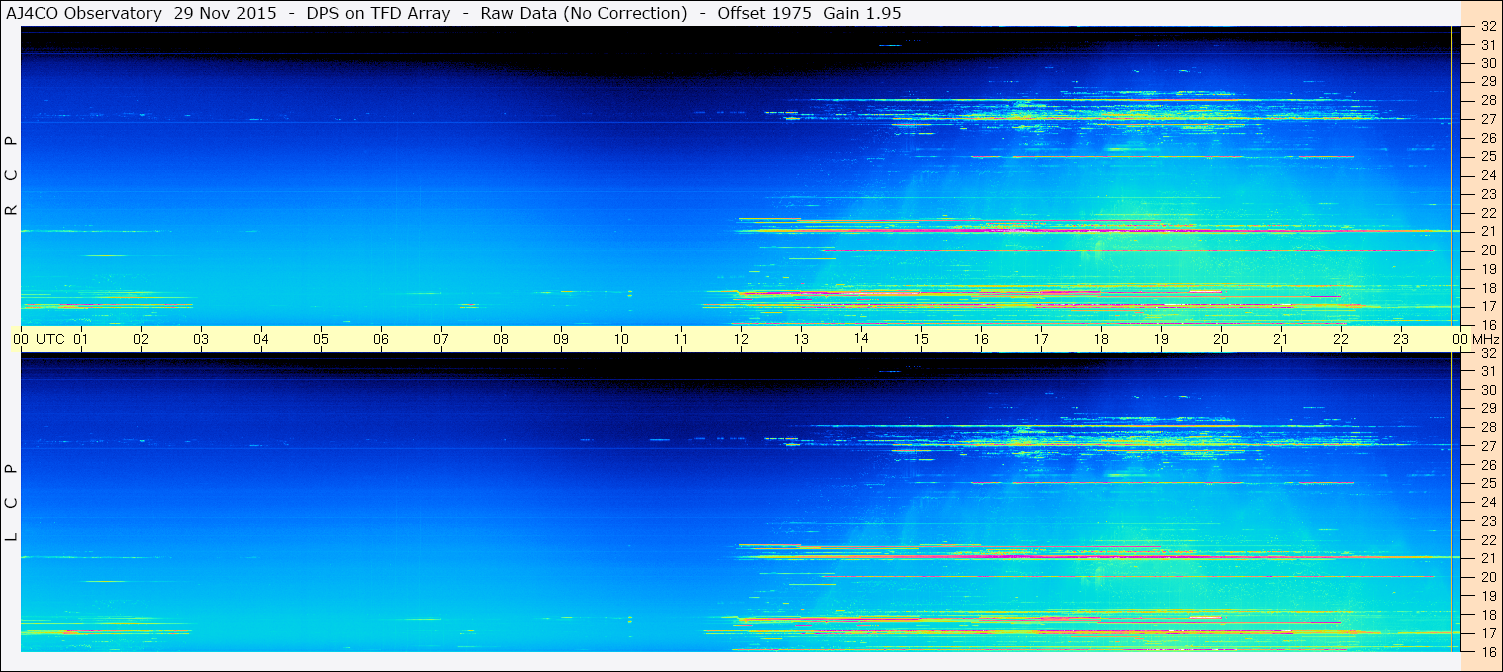Screen dimensions: 1503x672
Task: Click the 19 MHz tick in LCP panel
Action: coord(1487,595)
